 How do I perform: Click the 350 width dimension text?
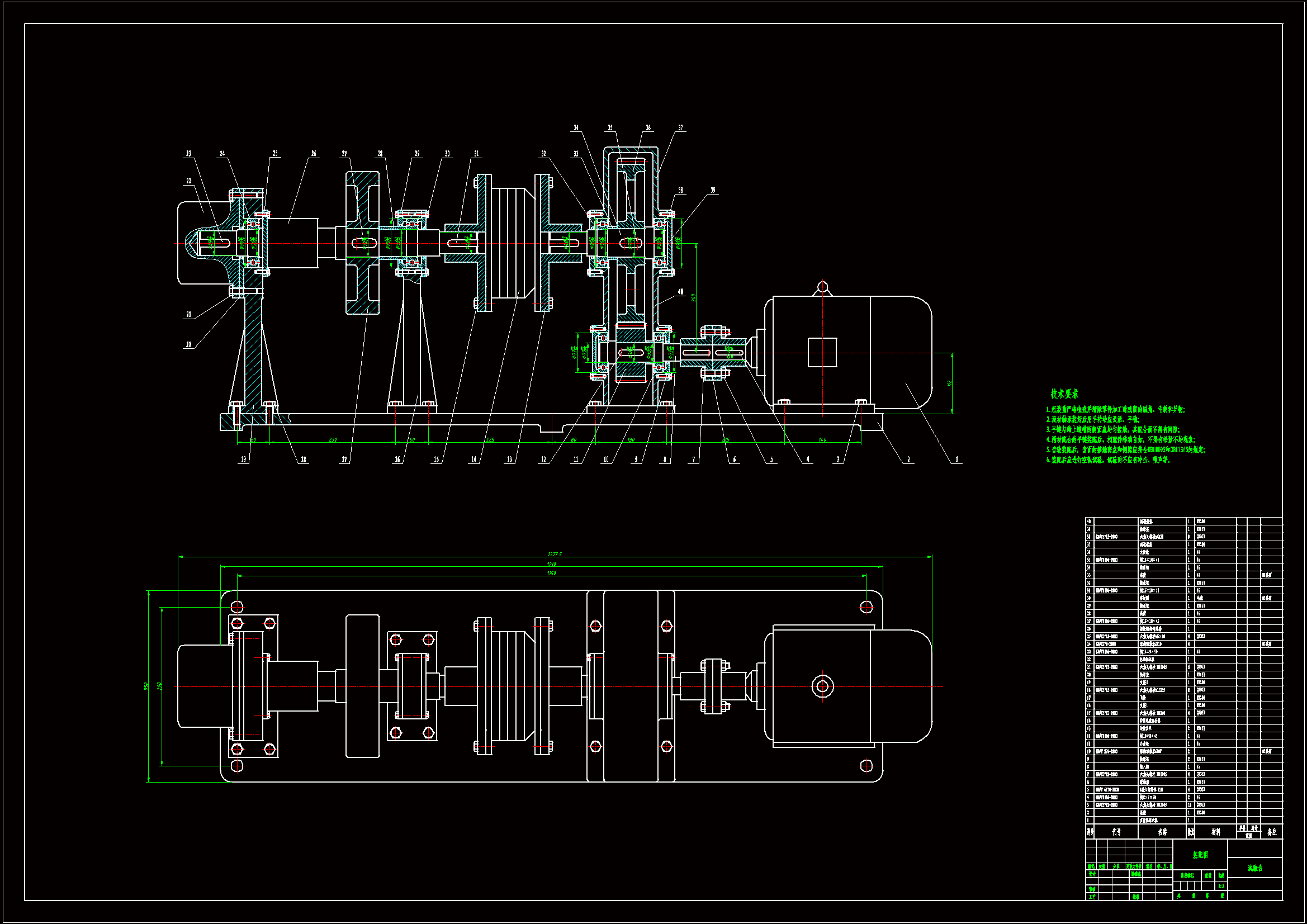[x=146, y=686]
